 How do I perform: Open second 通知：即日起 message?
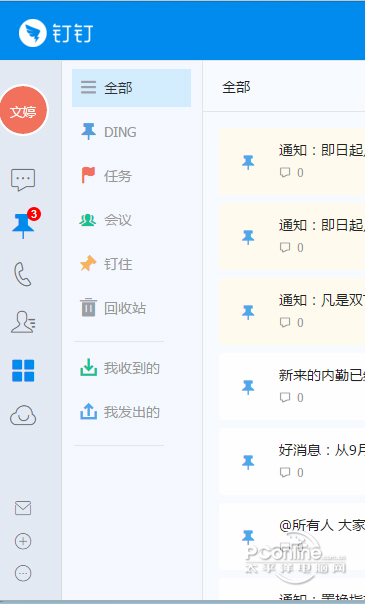coord(292,237)
